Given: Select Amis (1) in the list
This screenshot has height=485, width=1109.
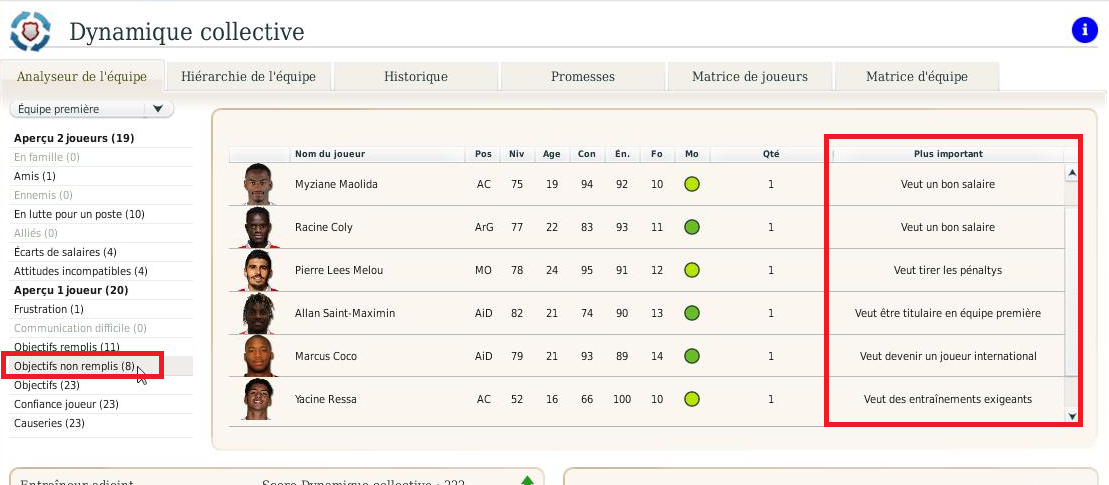Looking at the screenshot, I should 35,176.
